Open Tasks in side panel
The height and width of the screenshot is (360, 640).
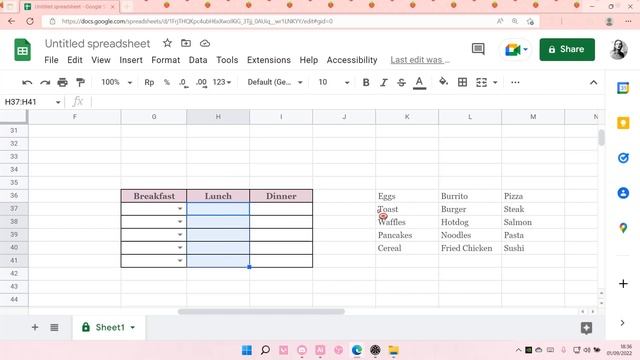tap(623, 158)
